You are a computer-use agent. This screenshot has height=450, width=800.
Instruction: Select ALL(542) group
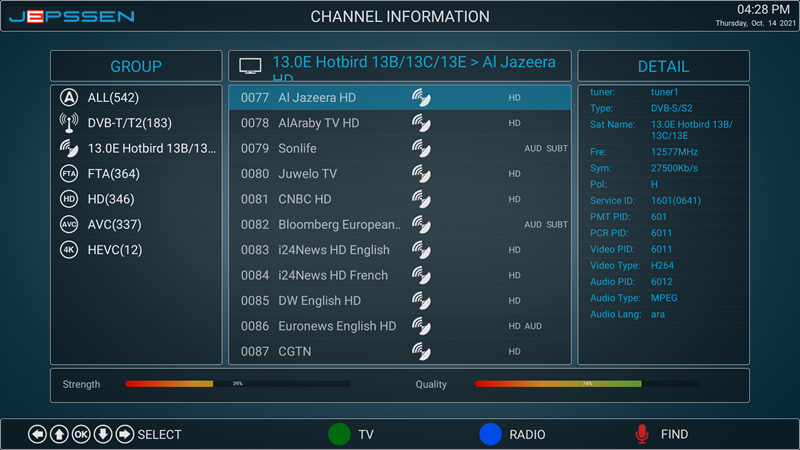coord(136,97)
